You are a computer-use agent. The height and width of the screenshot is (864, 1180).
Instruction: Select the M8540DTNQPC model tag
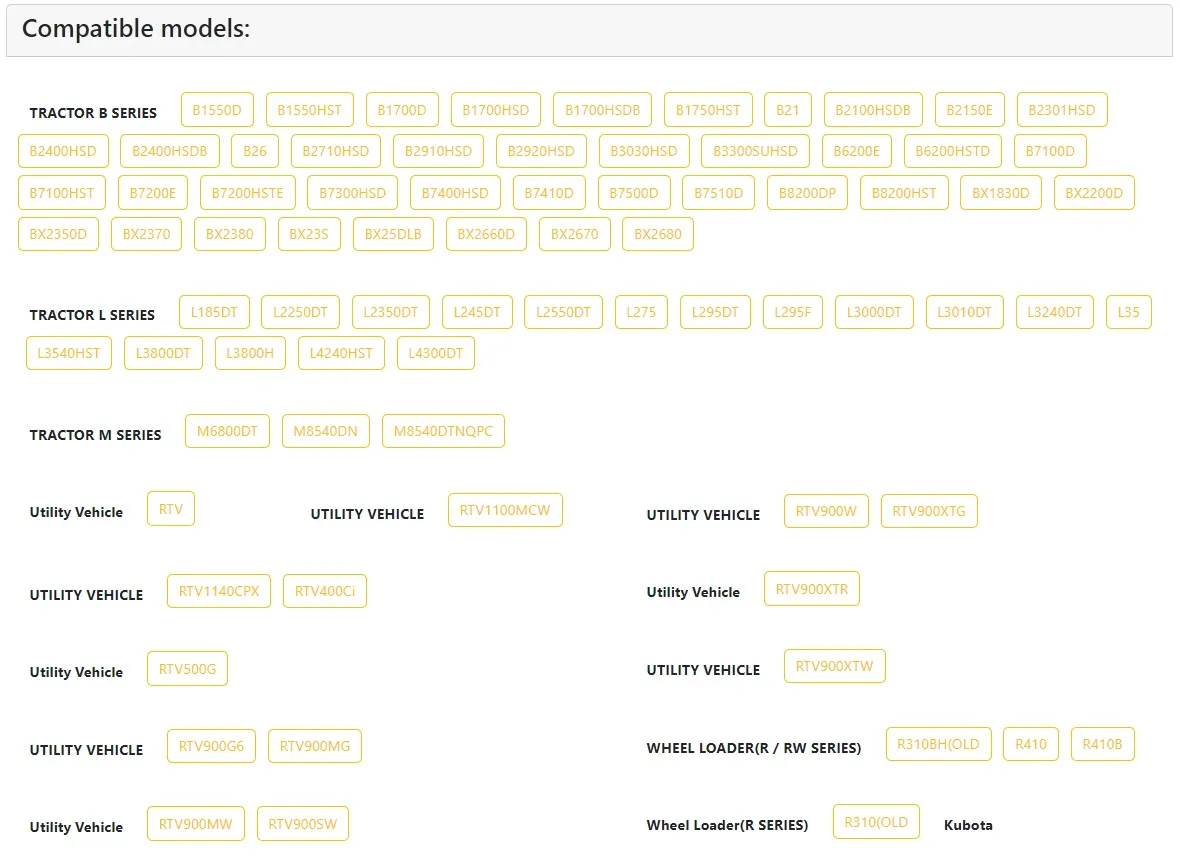[443, 432]
